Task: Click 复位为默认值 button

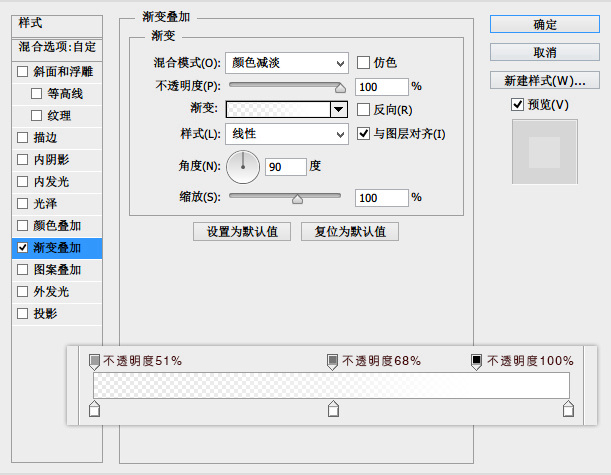Action: pyautogui.click(x=350, y=231)
